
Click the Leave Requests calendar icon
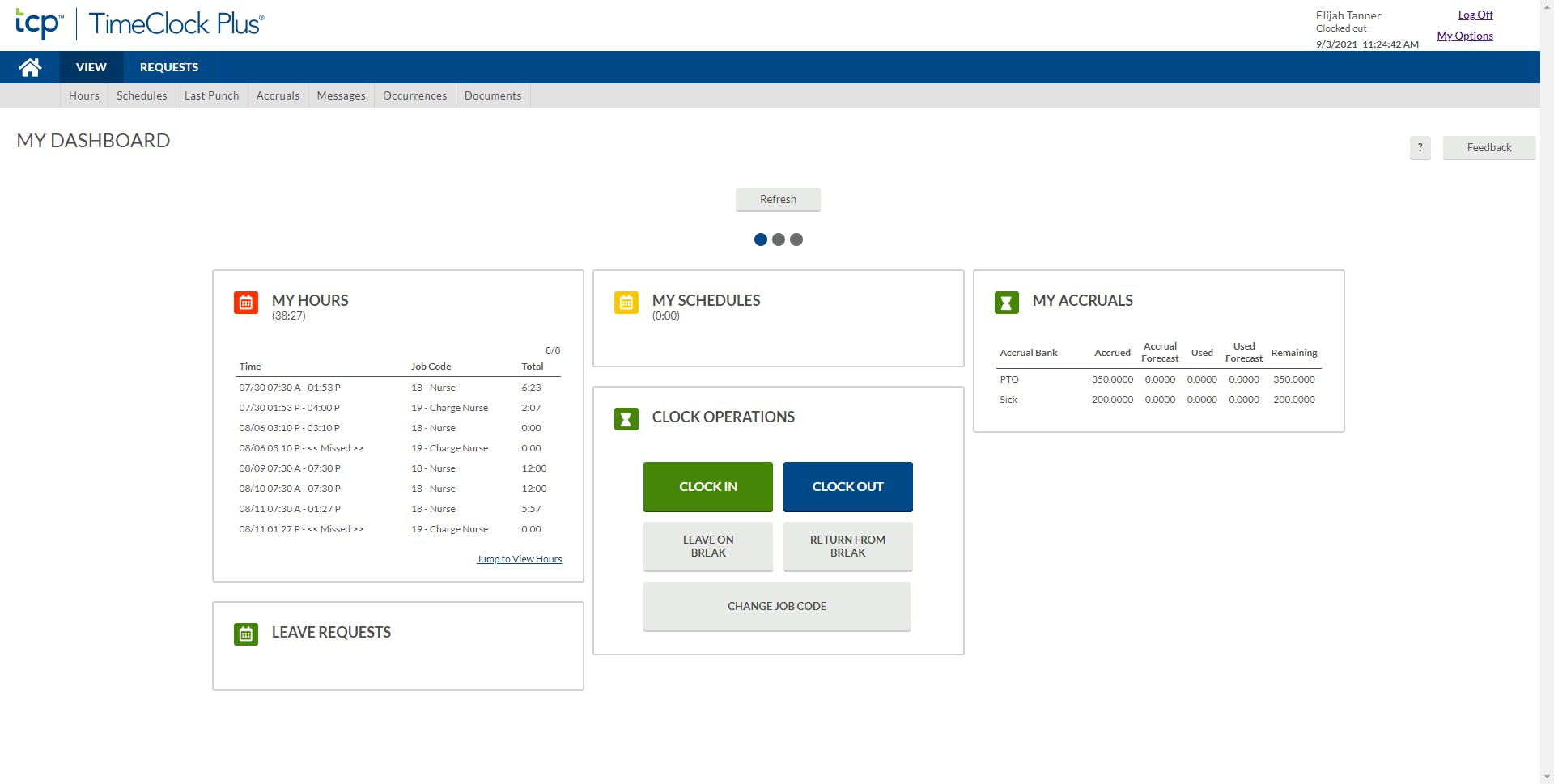coord(245,634)
